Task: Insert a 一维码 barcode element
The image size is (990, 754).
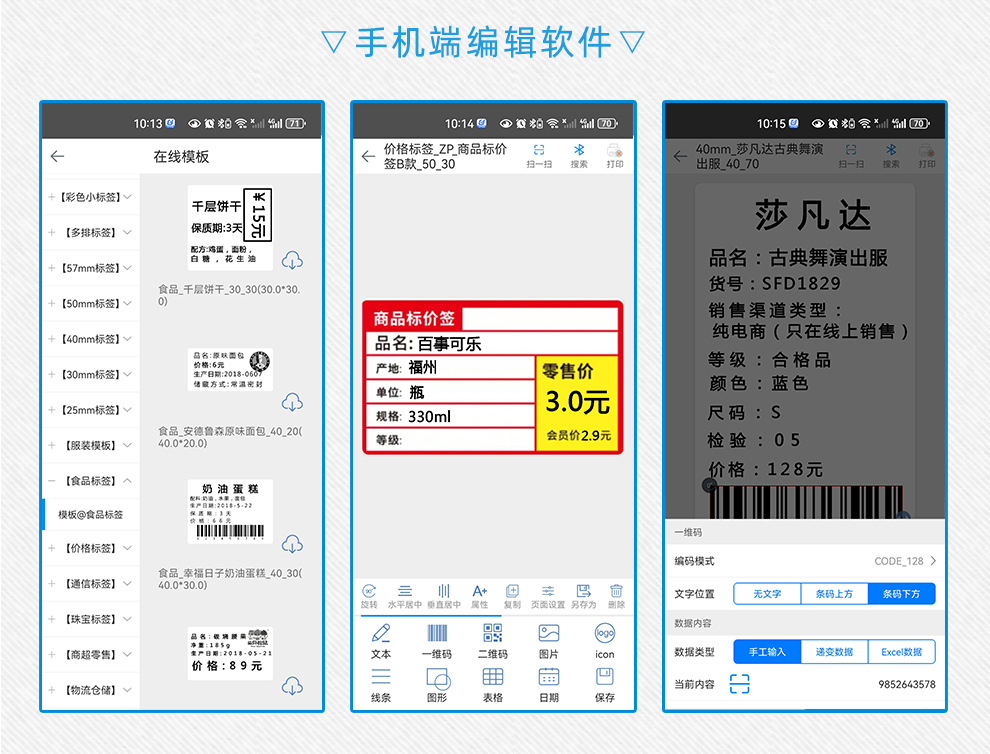Action: click(x=437, y=641)
